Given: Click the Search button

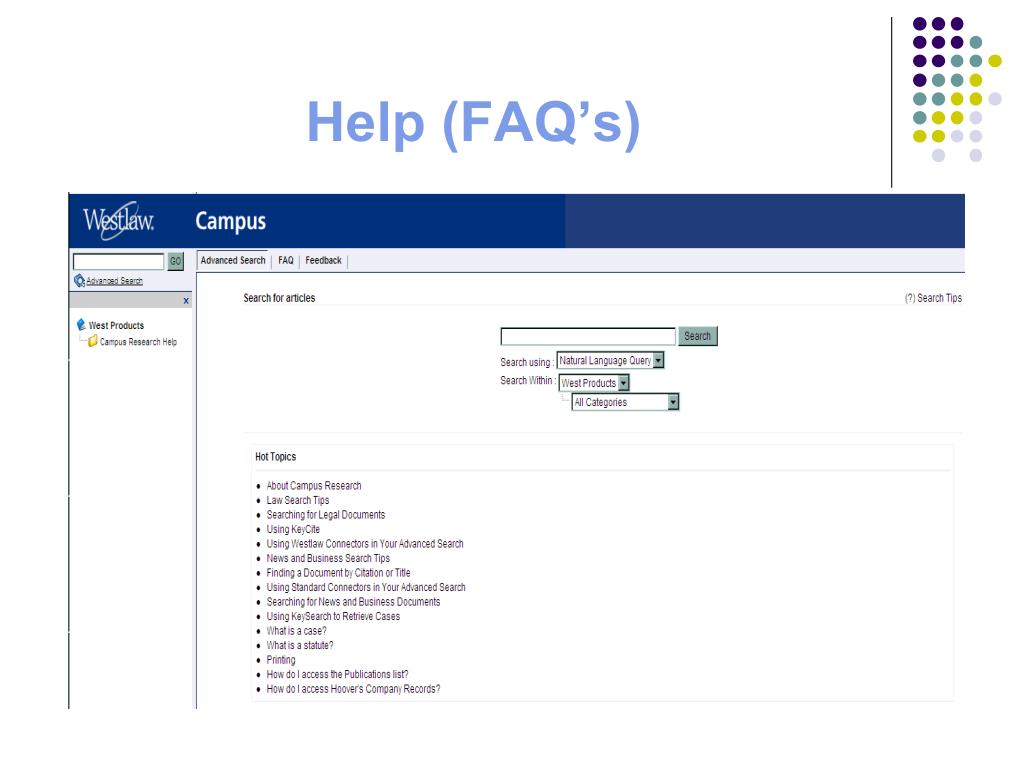Looking at the screenshot, I should [697, 336].
